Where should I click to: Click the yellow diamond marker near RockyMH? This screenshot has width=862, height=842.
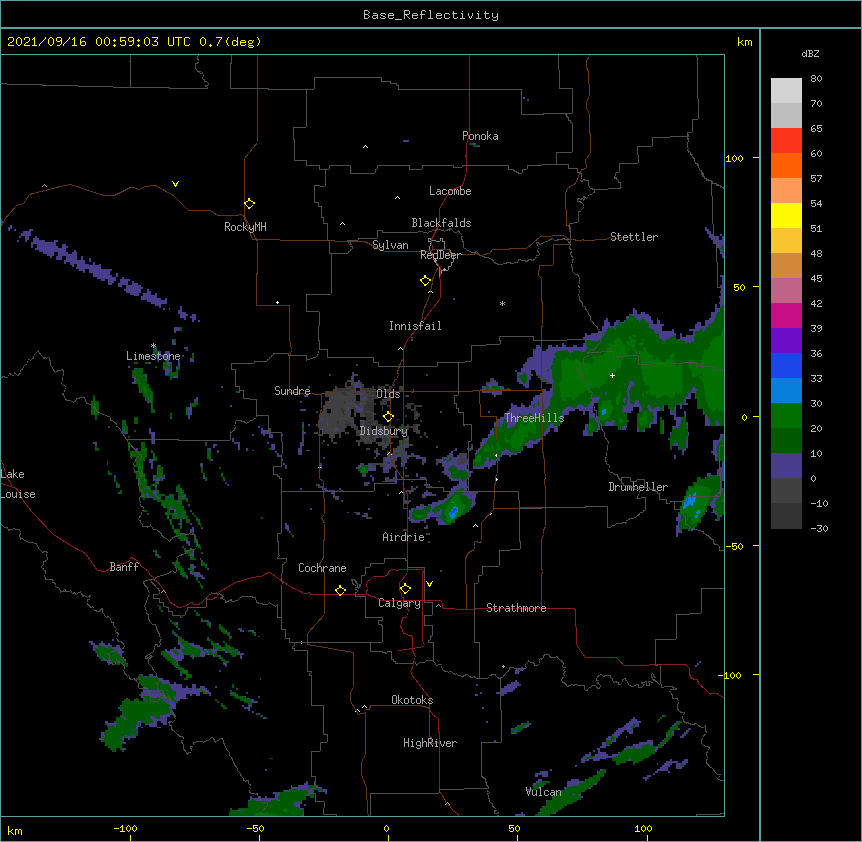pos(249,204)
